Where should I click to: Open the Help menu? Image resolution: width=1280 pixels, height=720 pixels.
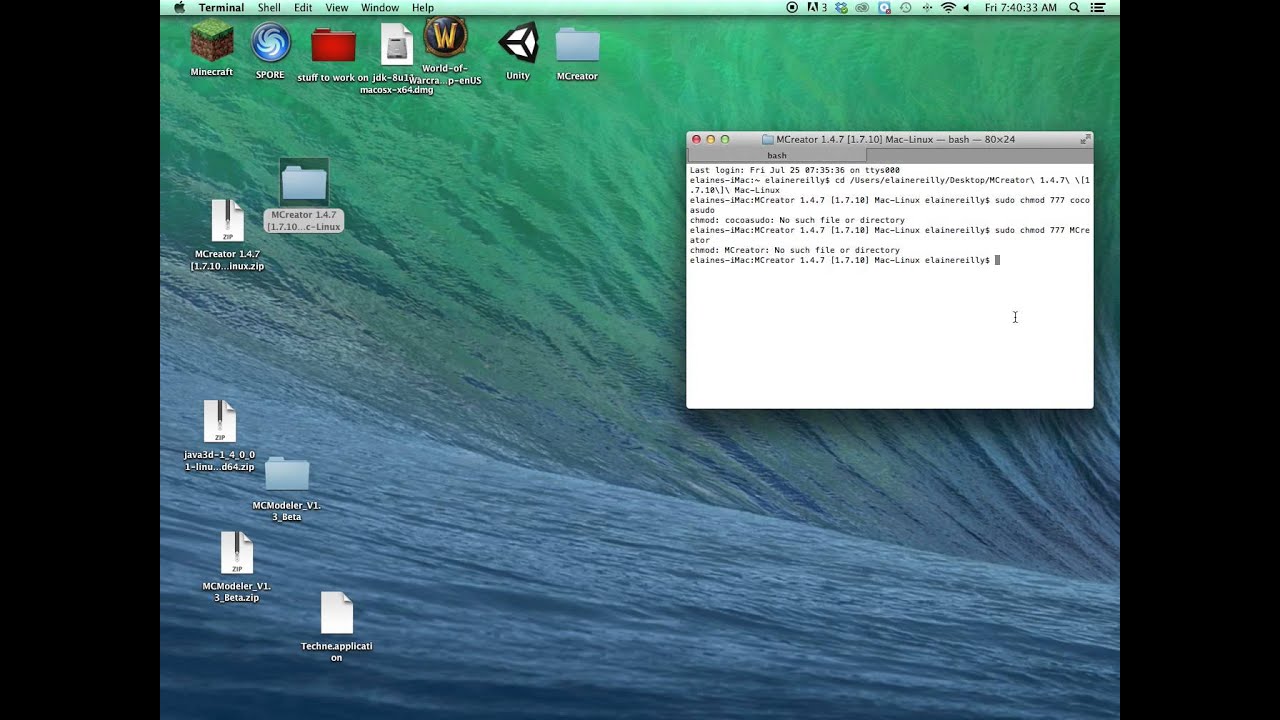[423, 7]
